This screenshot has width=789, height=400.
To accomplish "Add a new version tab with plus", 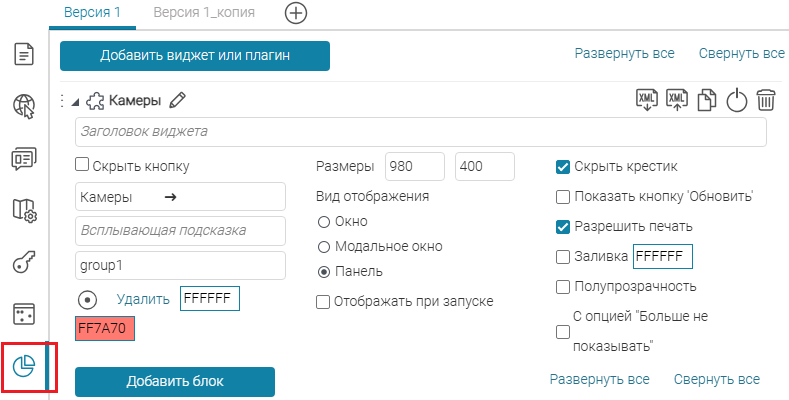I will [297, 13].
